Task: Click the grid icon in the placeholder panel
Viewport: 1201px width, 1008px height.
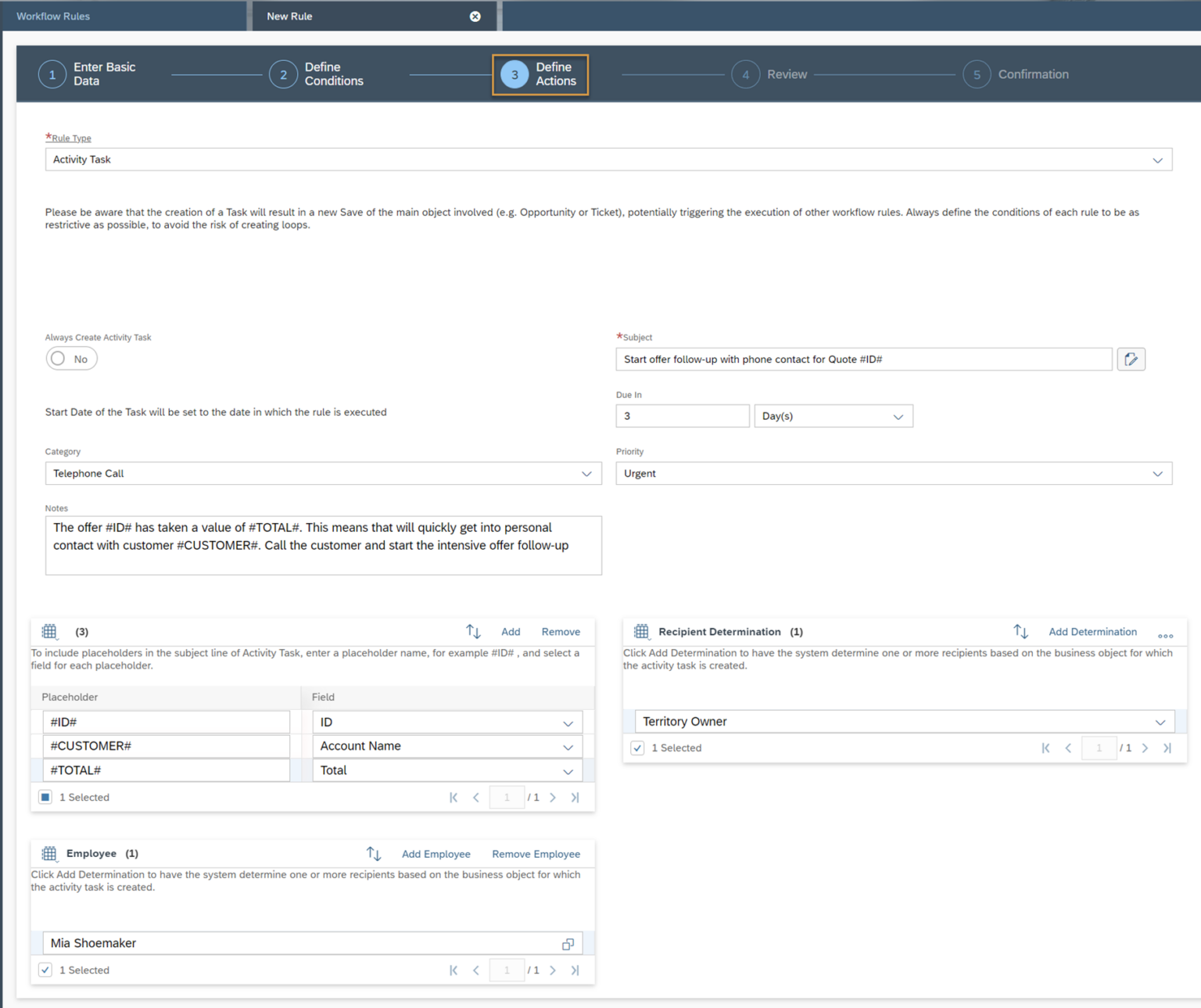Action: (49, 631)
